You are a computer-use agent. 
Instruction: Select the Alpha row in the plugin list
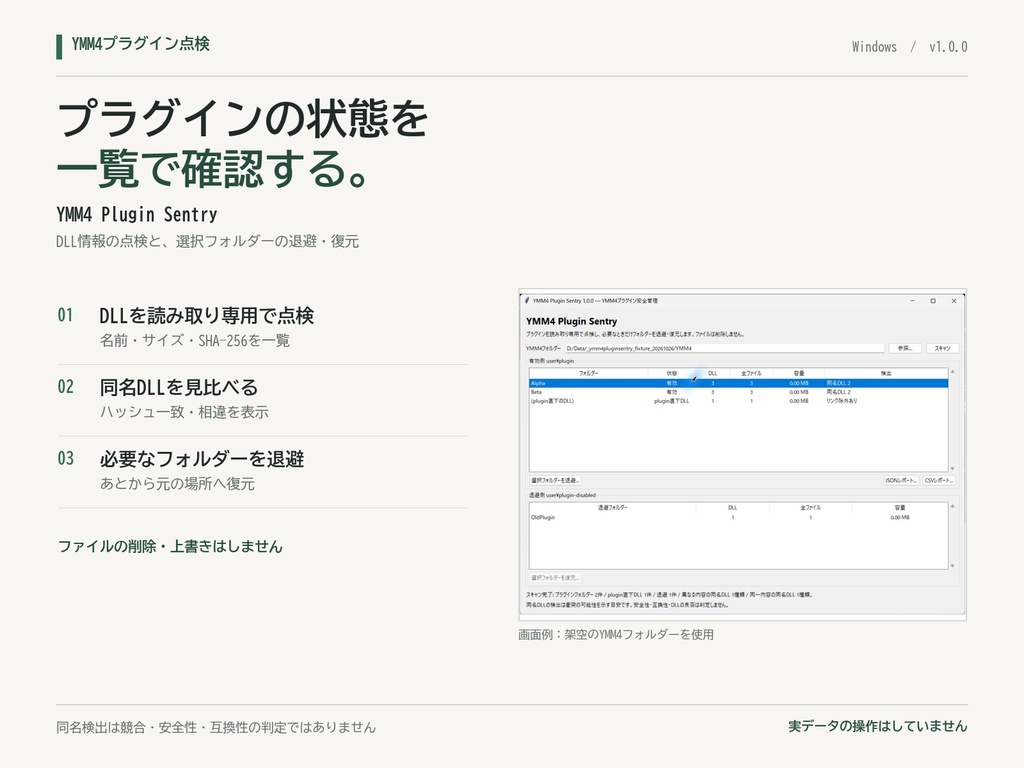[x=738, y=383]
